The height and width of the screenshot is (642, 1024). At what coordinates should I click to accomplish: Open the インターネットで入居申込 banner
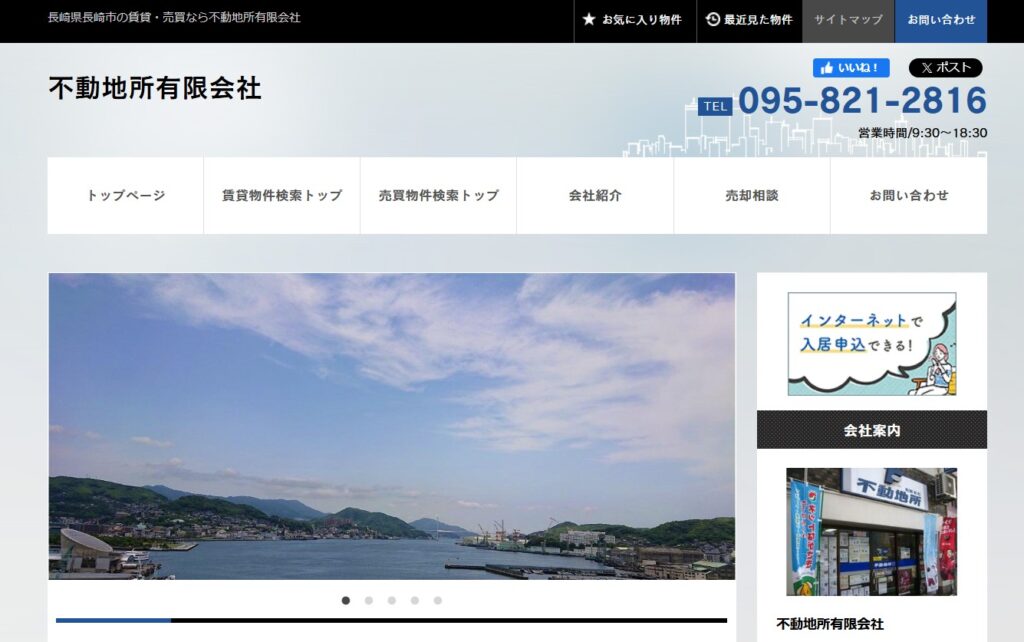871,343
